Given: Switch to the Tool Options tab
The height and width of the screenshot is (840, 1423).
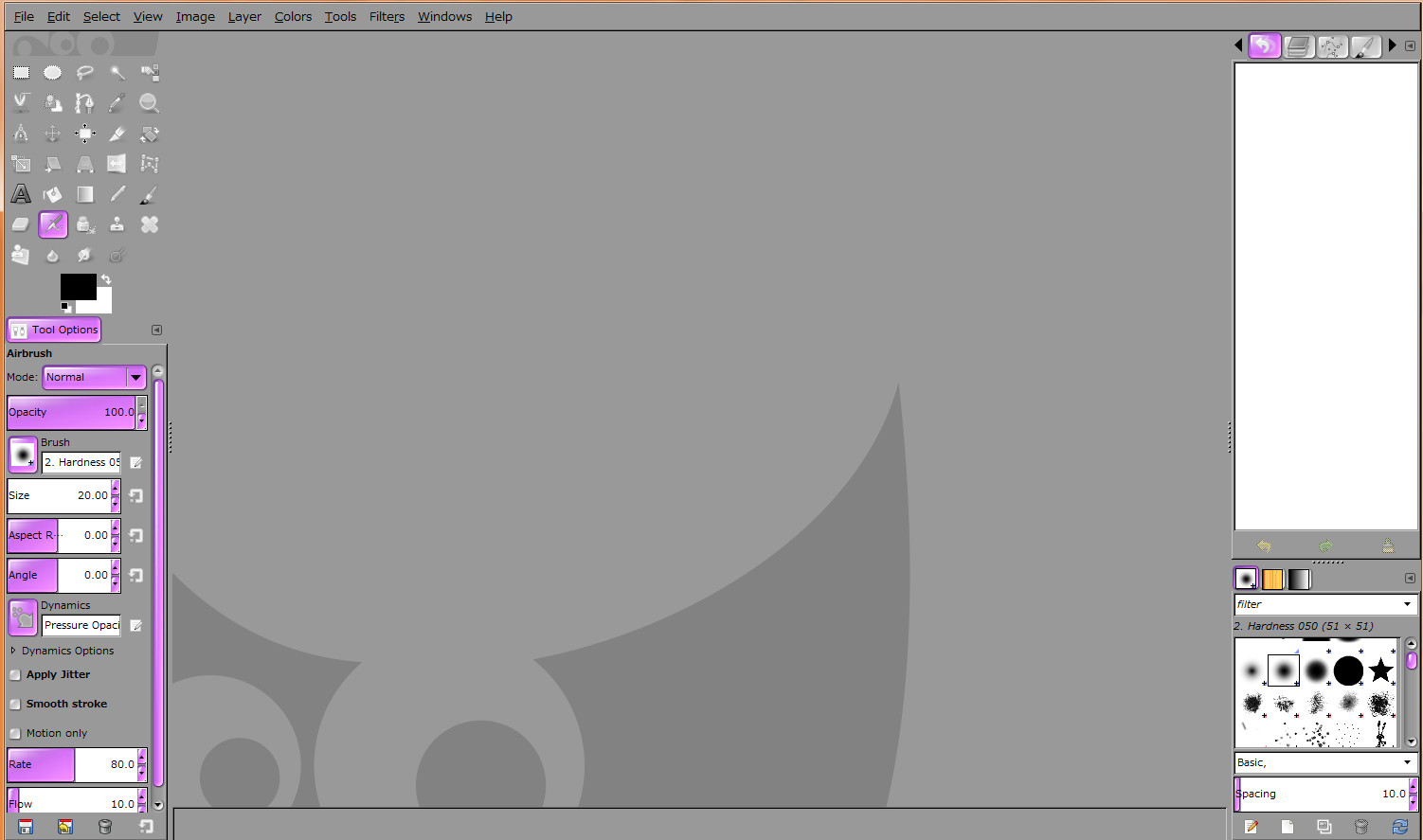Looking at the screenshot, I should [54, 330].
